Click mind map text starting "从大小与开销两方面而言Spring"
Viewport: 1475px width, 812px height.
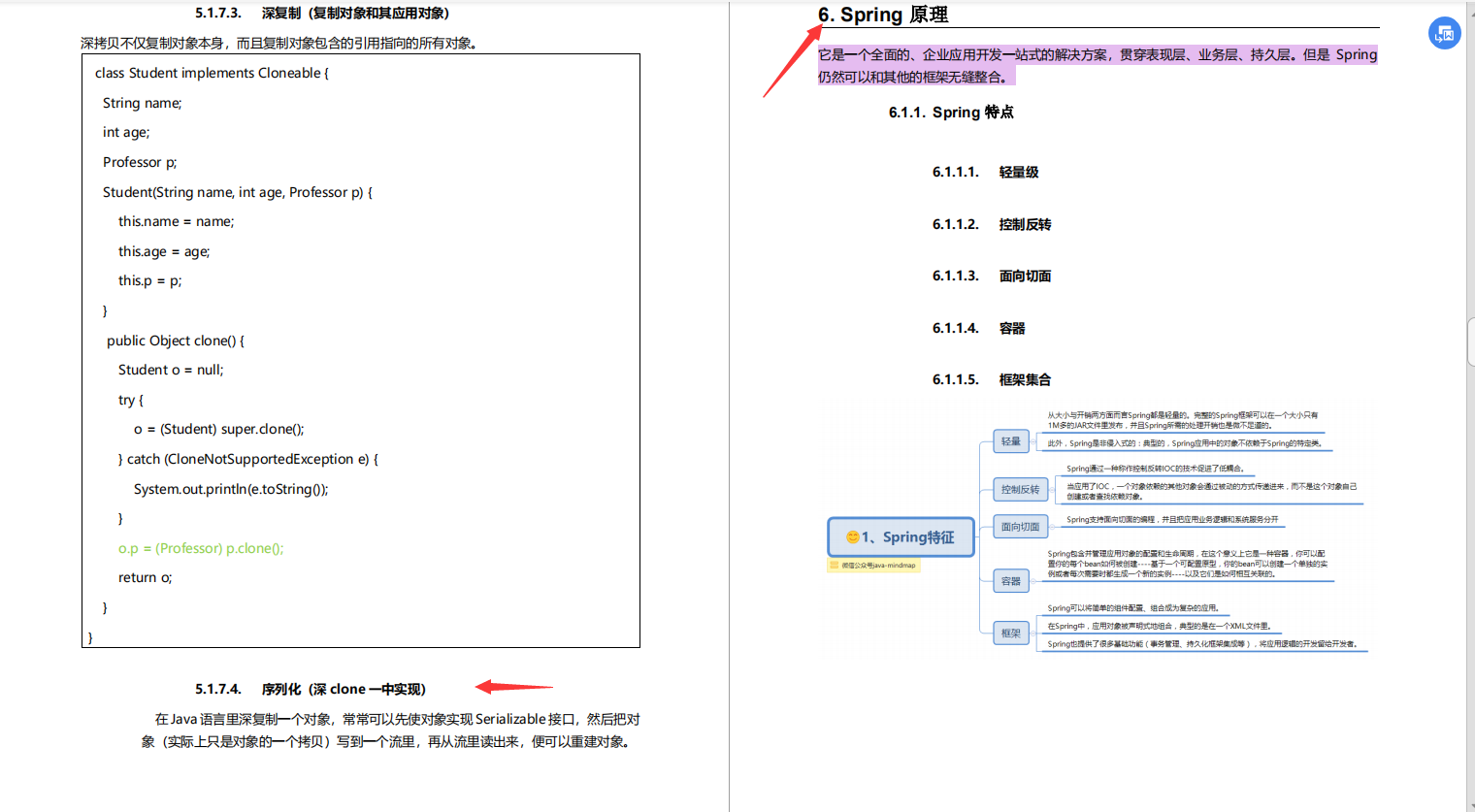point(1183,420)
